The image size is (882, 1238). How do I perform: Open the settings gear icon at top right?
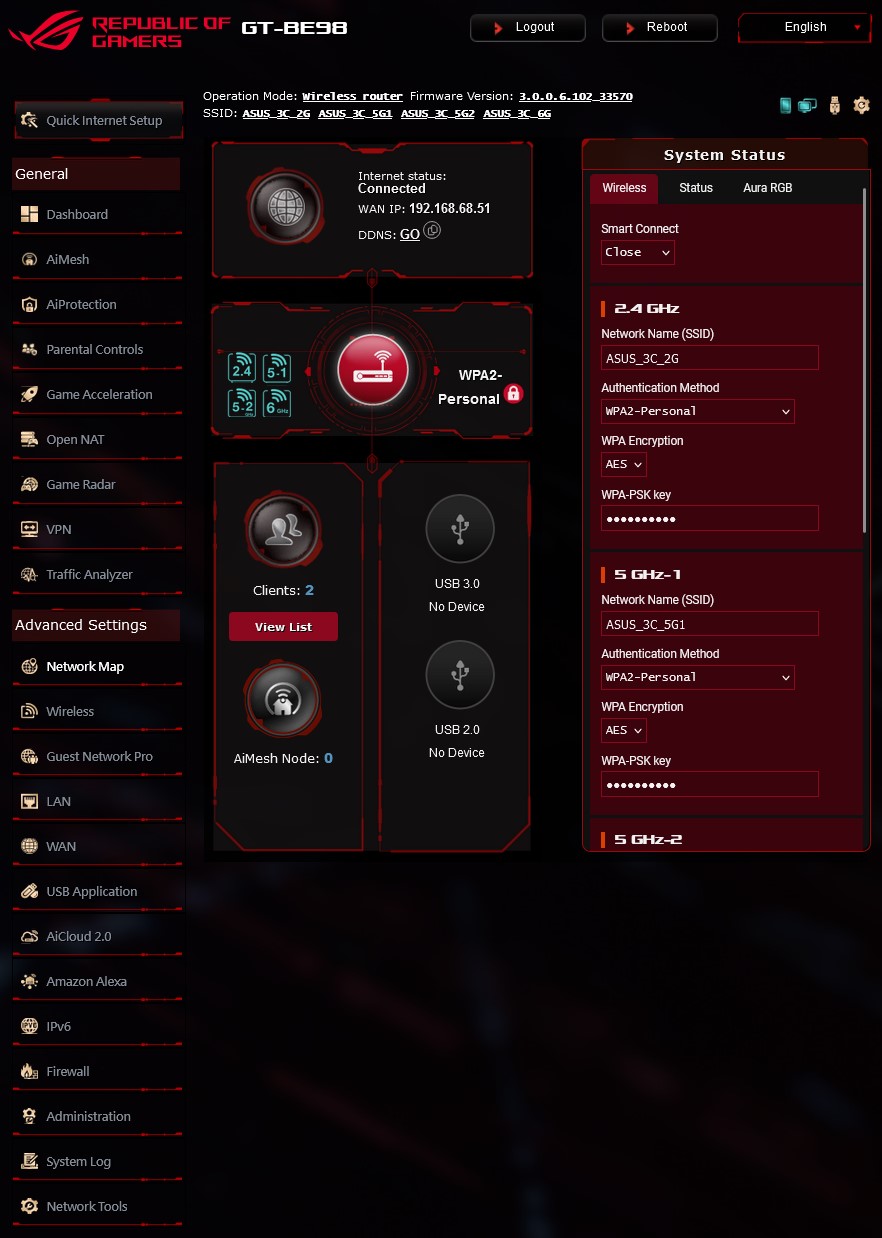pyautogui.click(x=861, y=105)
